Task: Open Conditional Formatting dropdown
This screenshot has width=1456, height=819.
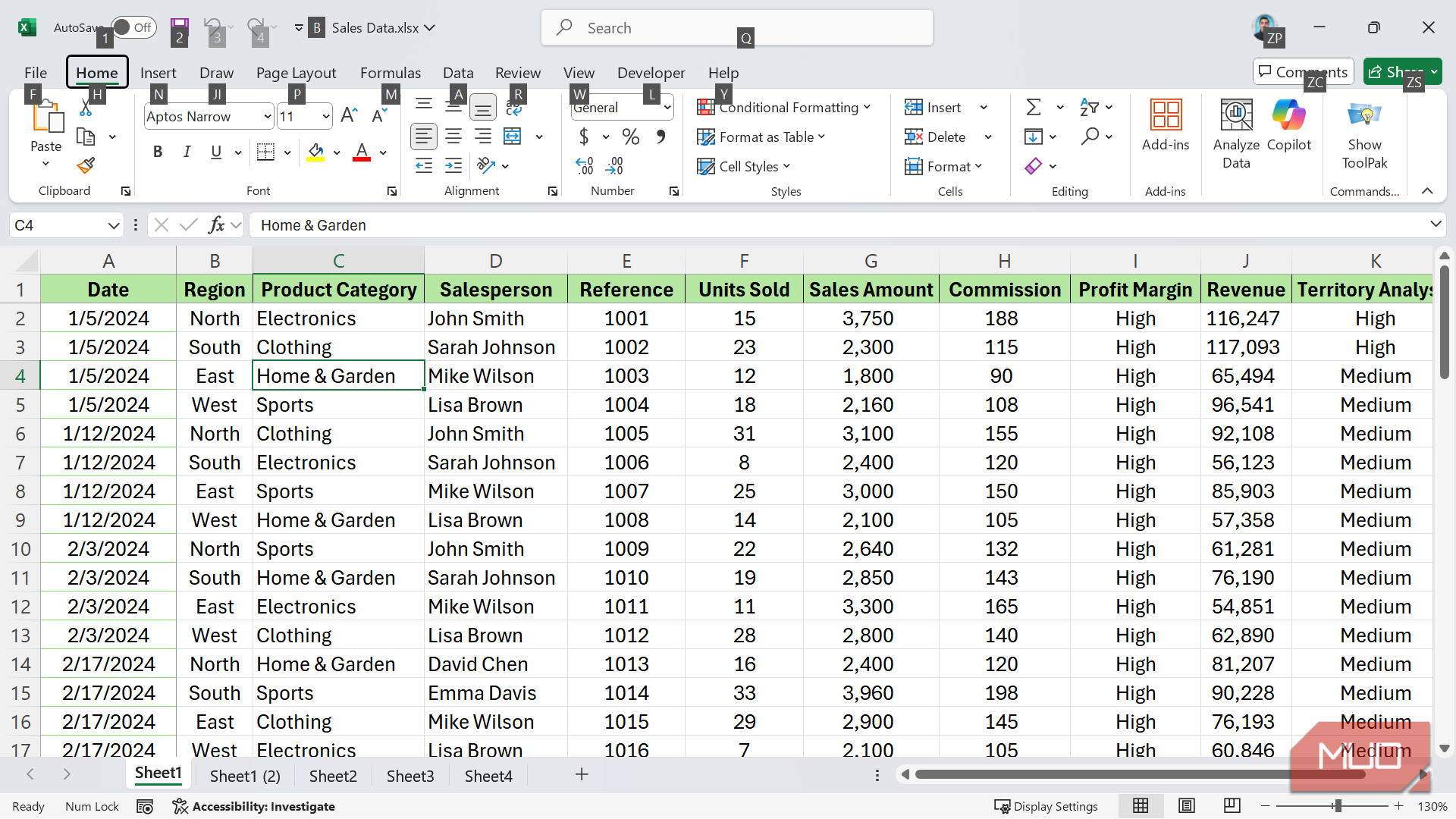Action: pos(784,108)
